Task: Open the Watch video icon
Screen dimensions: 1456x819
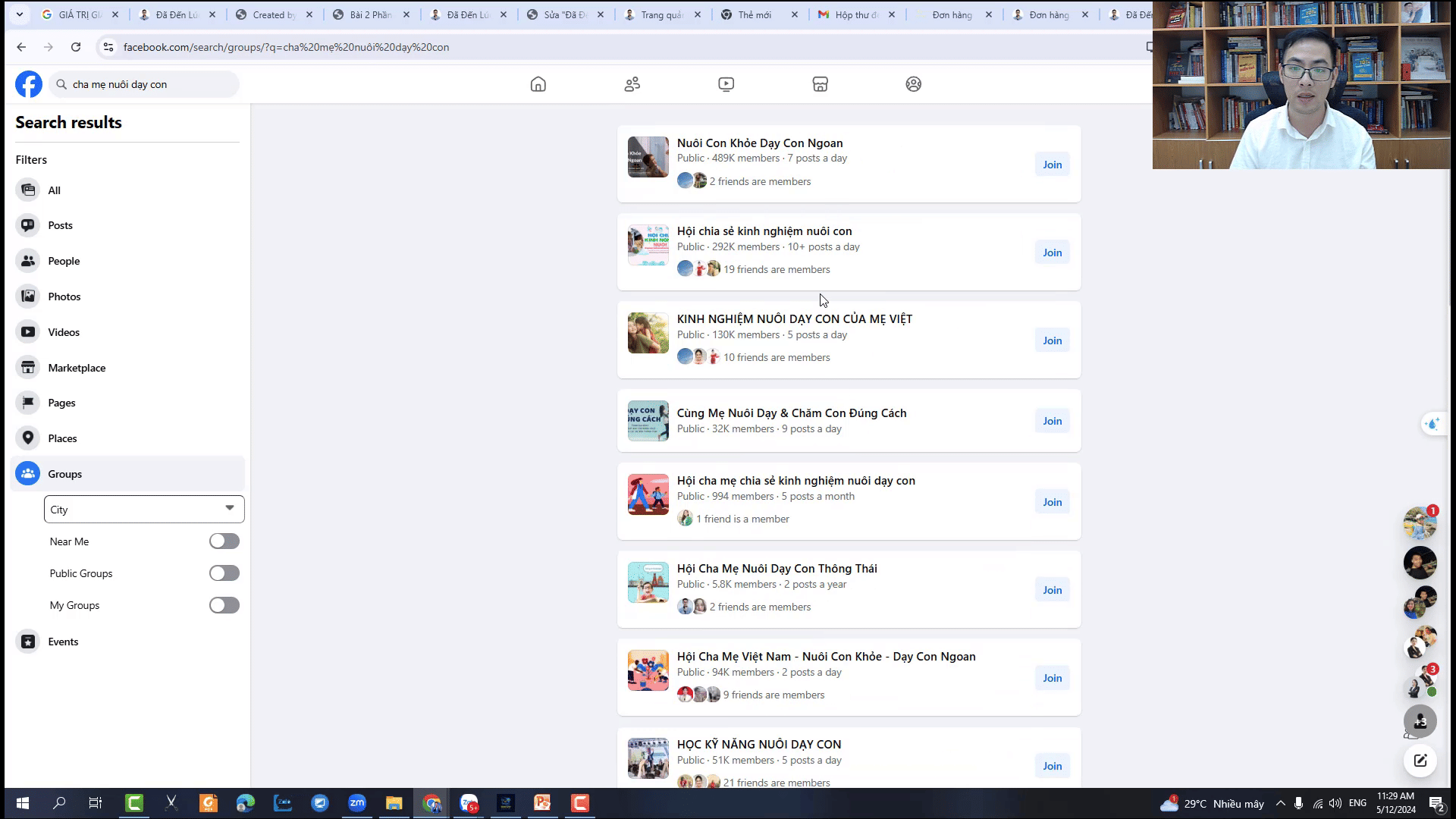Action: tap(726, 84)
